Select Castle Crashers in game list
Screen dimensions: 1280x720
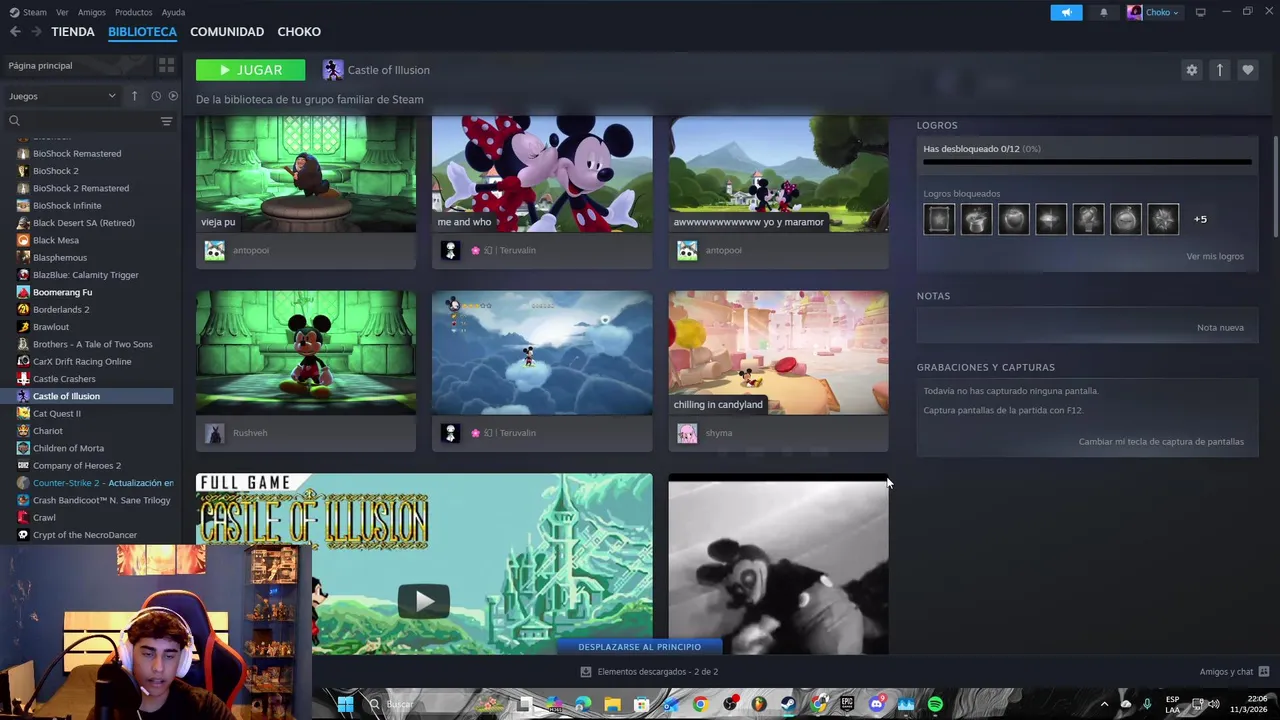coord(64,379)
